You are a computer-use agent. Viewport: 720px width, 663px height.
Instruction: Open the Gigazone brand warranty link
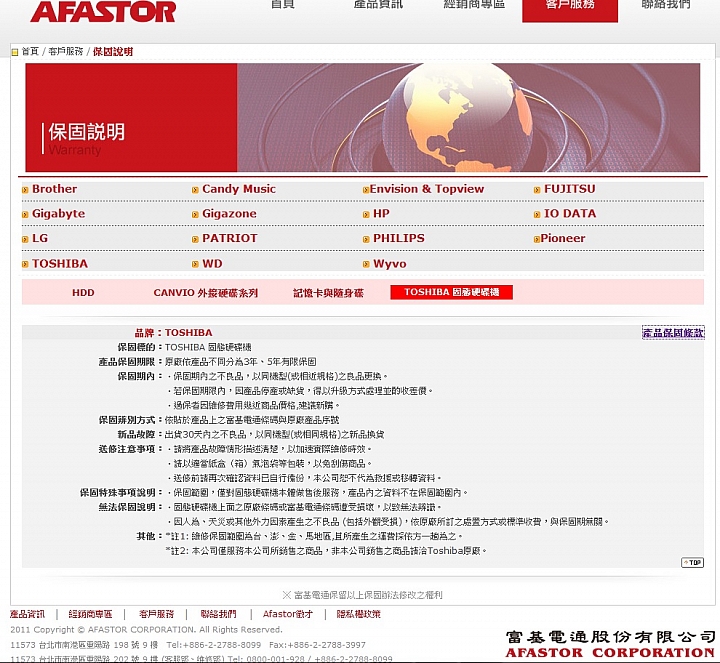229,214
